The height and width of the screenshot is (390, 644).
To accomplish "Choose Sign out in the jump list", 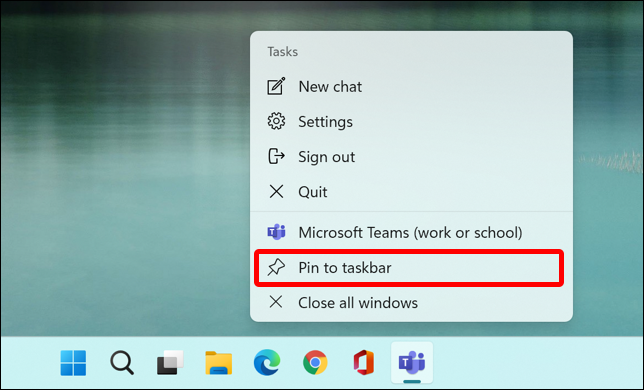I will coord(411,157).
